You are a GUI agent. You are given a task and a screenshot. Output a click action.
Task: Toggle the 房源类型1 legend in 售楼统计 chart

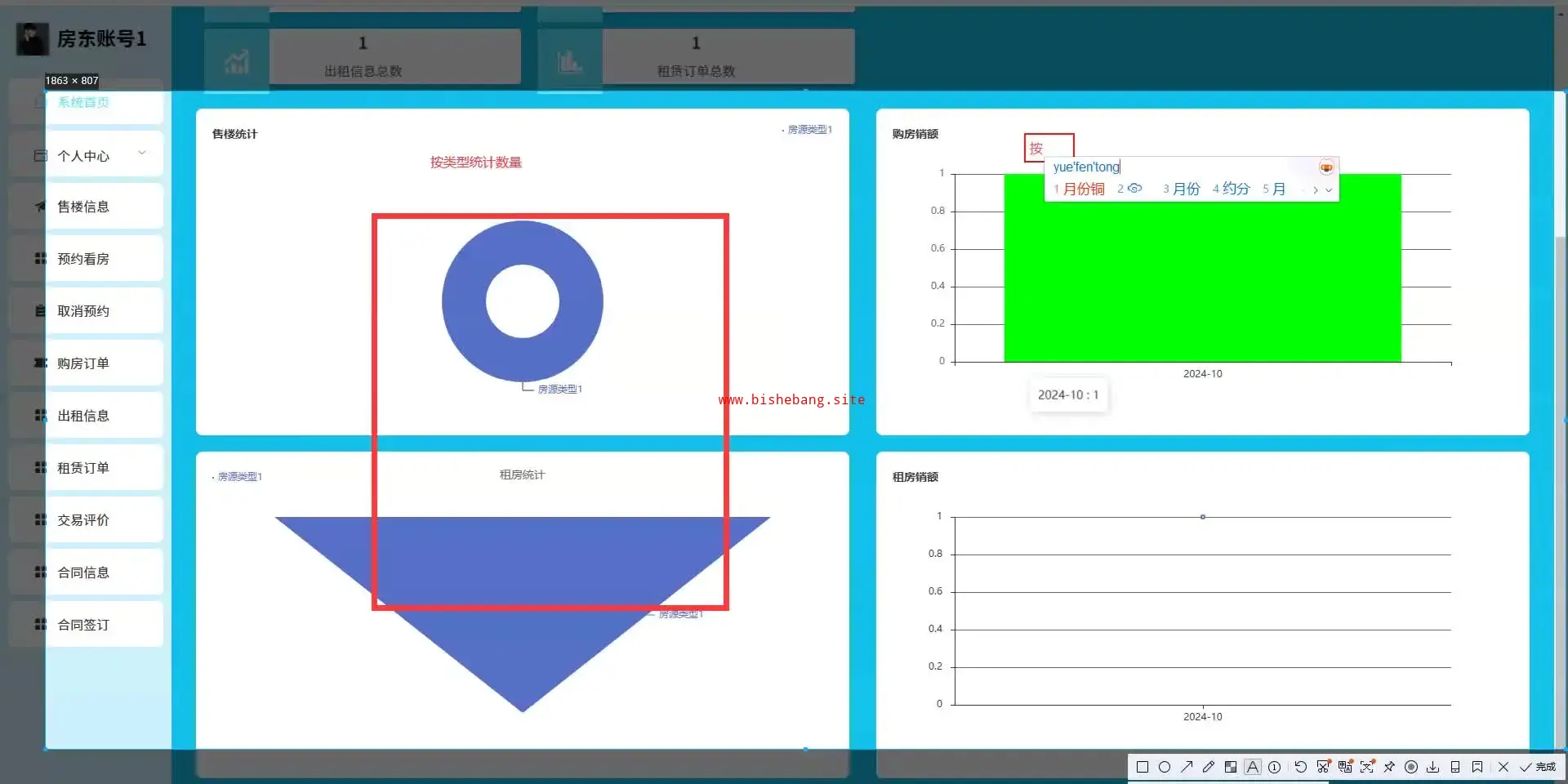tap(807, 129)
